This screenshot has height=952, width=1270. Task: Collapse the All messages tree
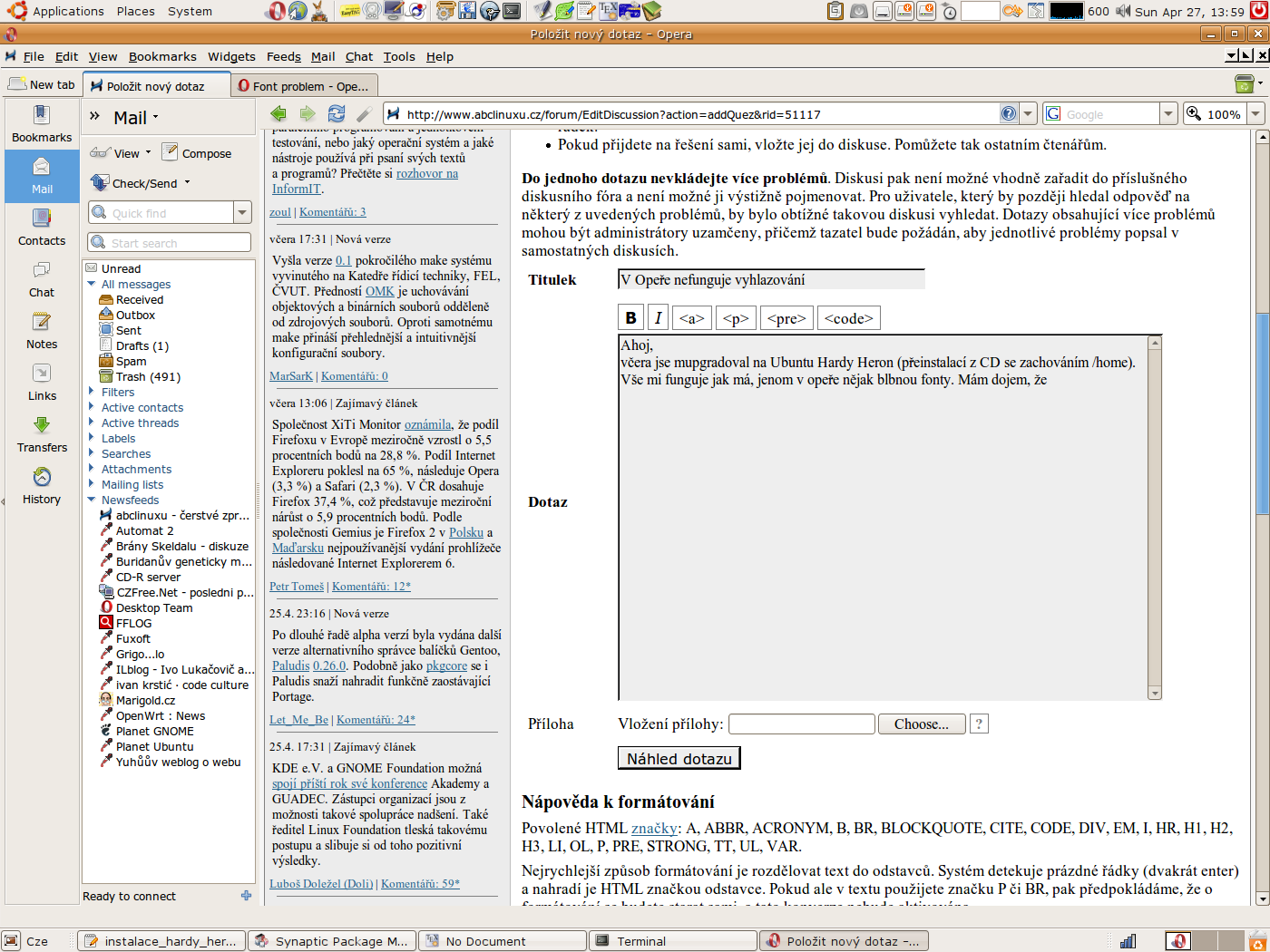pyautogui.click(x=92, y=284)
